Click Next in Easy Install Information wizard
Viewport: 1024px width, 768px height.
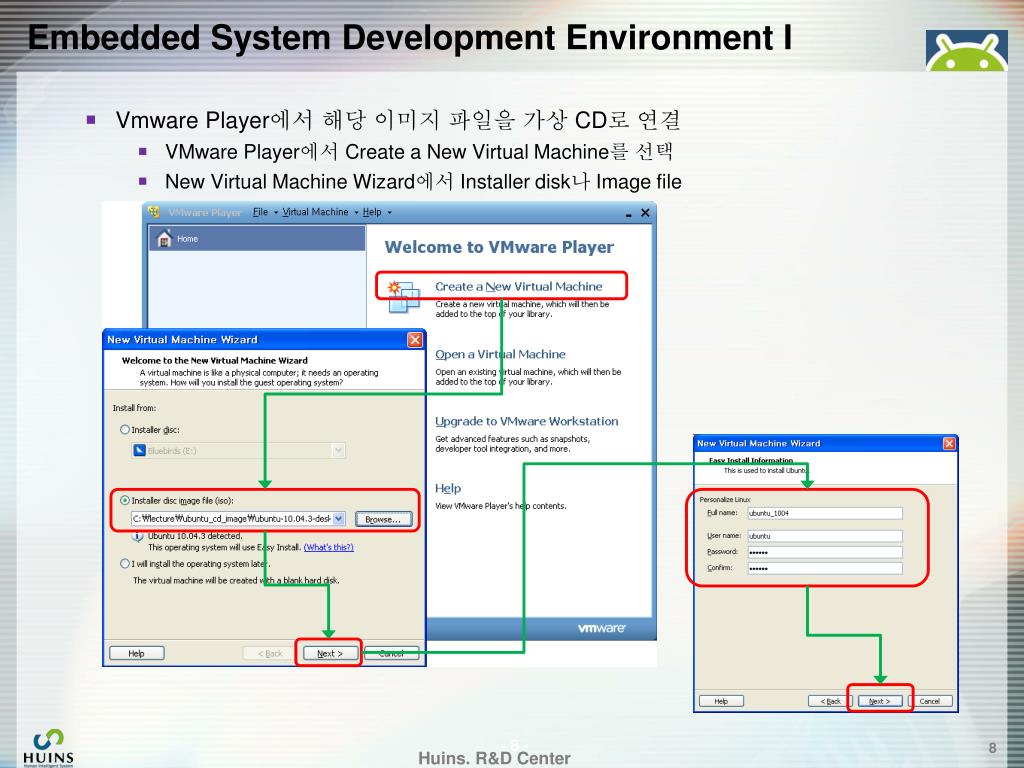[x=879, y=701]
